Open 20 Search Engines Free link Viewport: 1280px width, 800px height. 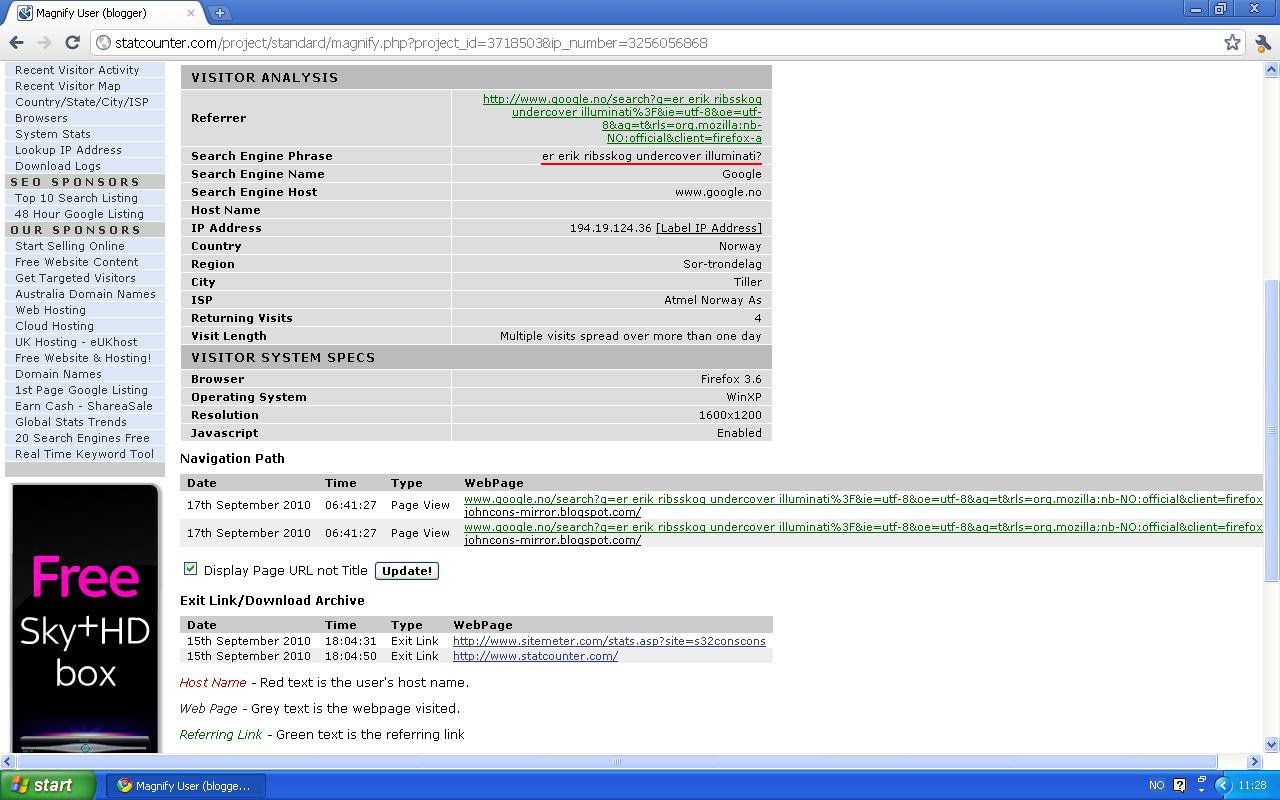[x=82, y=438]
